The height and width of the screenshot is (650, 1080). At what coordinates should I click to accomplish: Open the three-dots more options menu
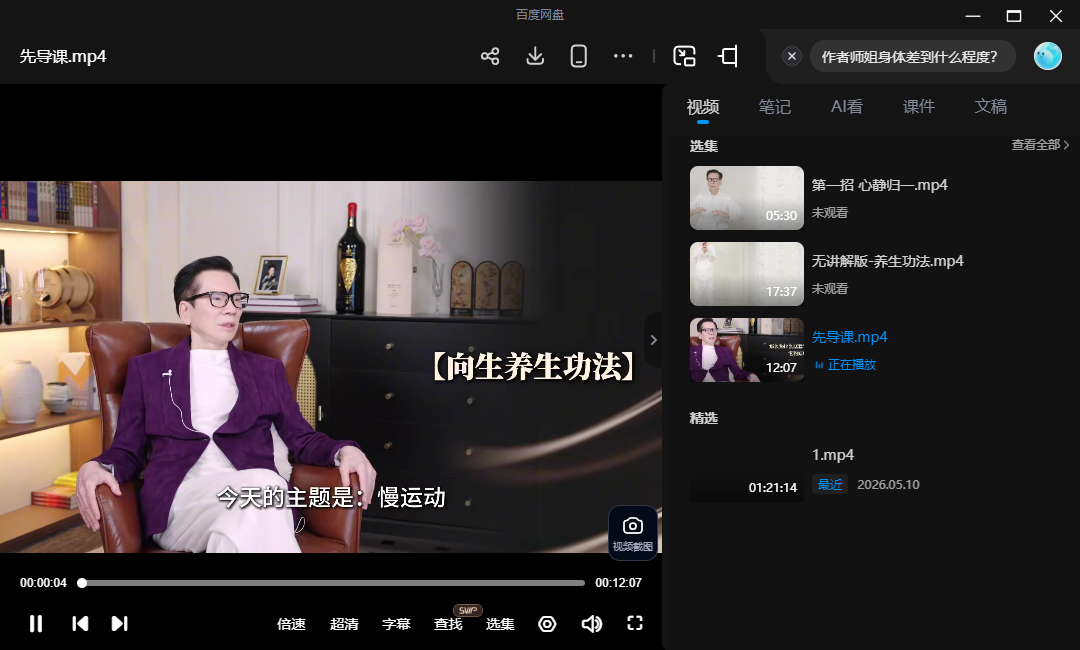point(623,56)
